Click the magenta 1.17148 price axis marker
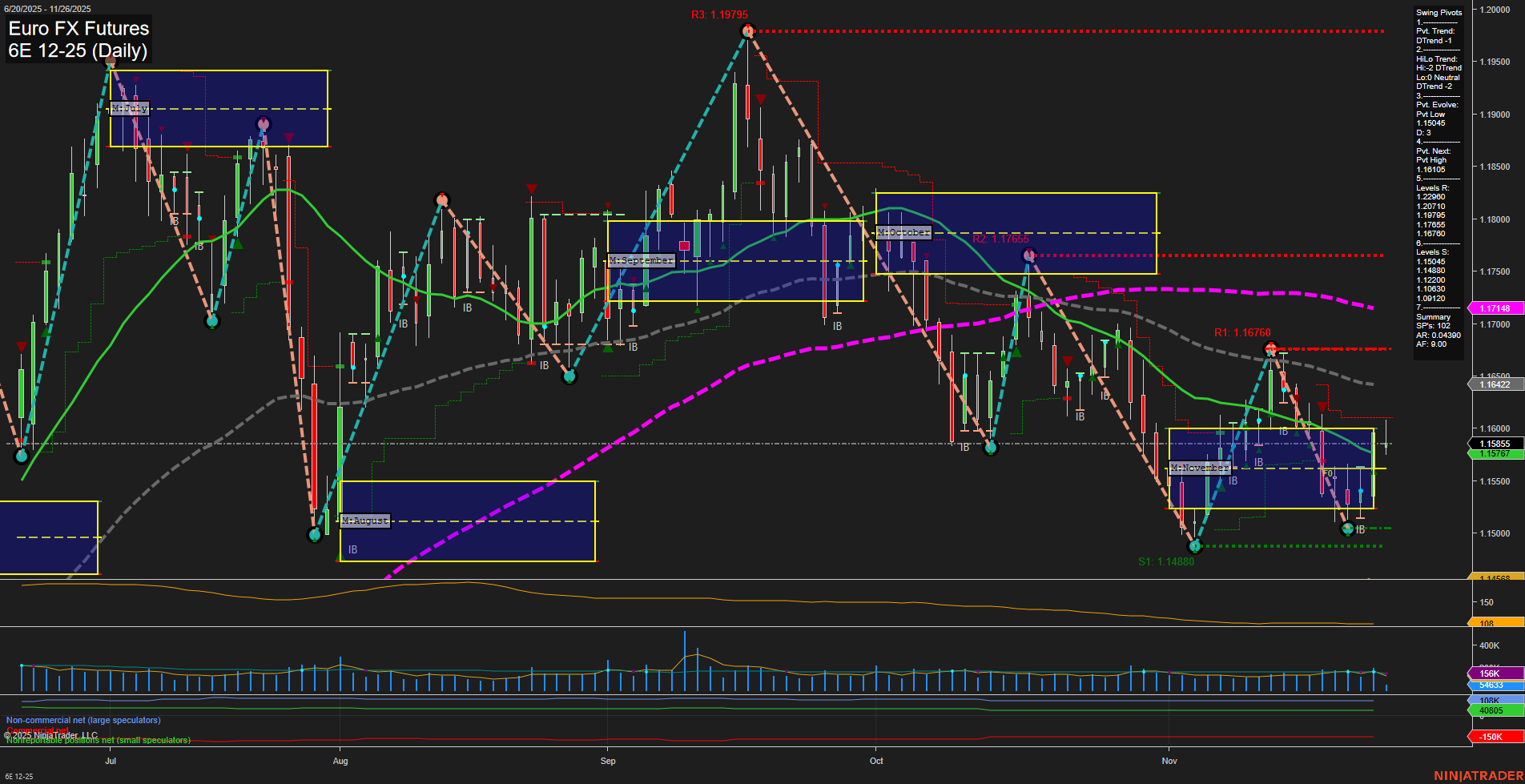The height and width of the screenshot is (784, 1525). 1495,308
